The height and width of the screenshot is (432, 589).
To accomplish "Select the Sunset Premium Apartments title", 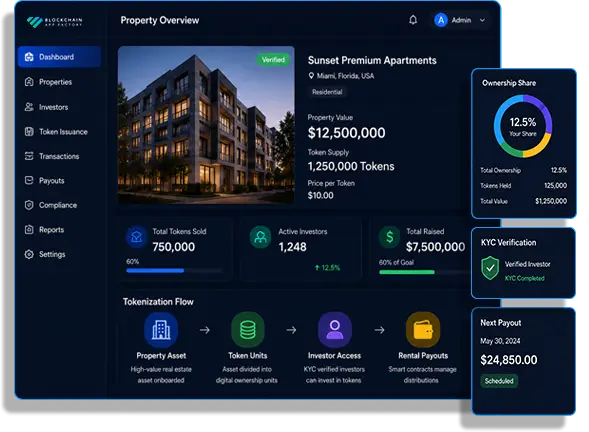I will (372, 60).
